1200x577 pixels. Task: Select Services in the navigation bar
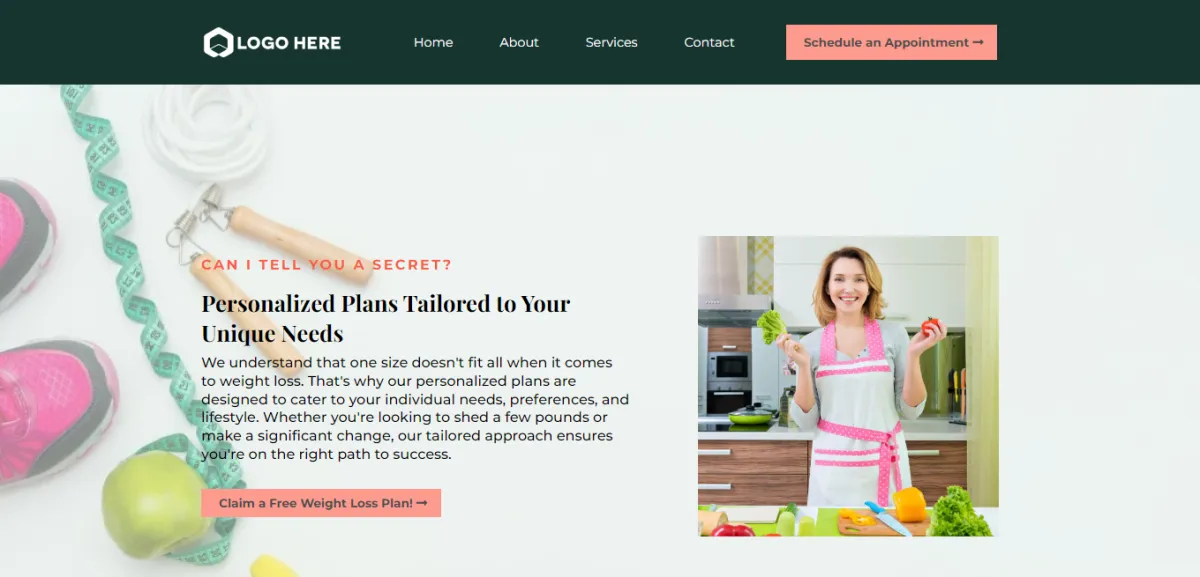tap(611, 42)
